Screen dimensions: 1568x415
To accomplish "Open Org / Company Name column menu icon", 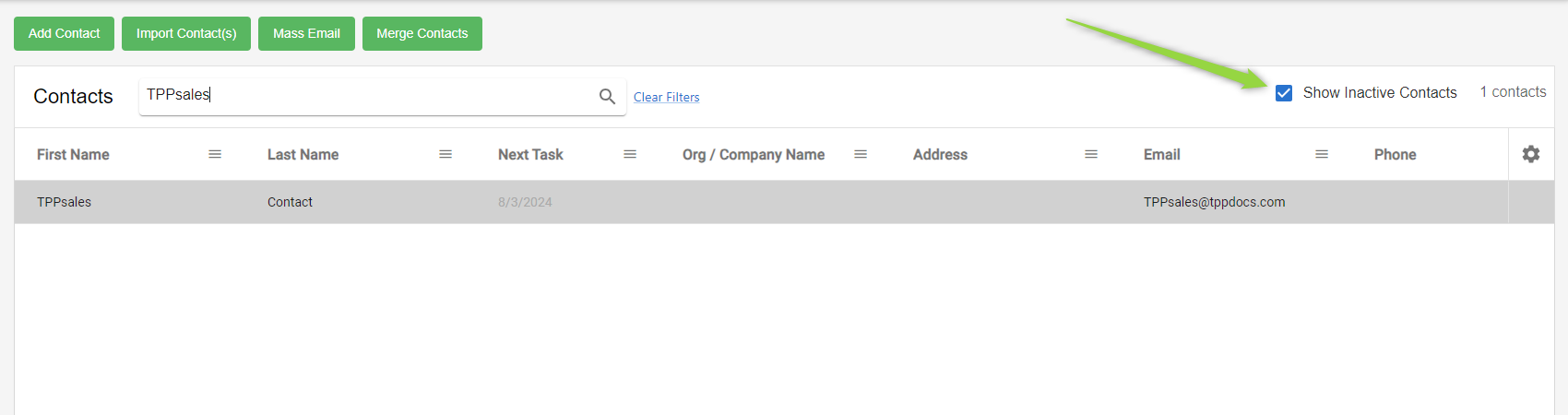I will [861, 154].
